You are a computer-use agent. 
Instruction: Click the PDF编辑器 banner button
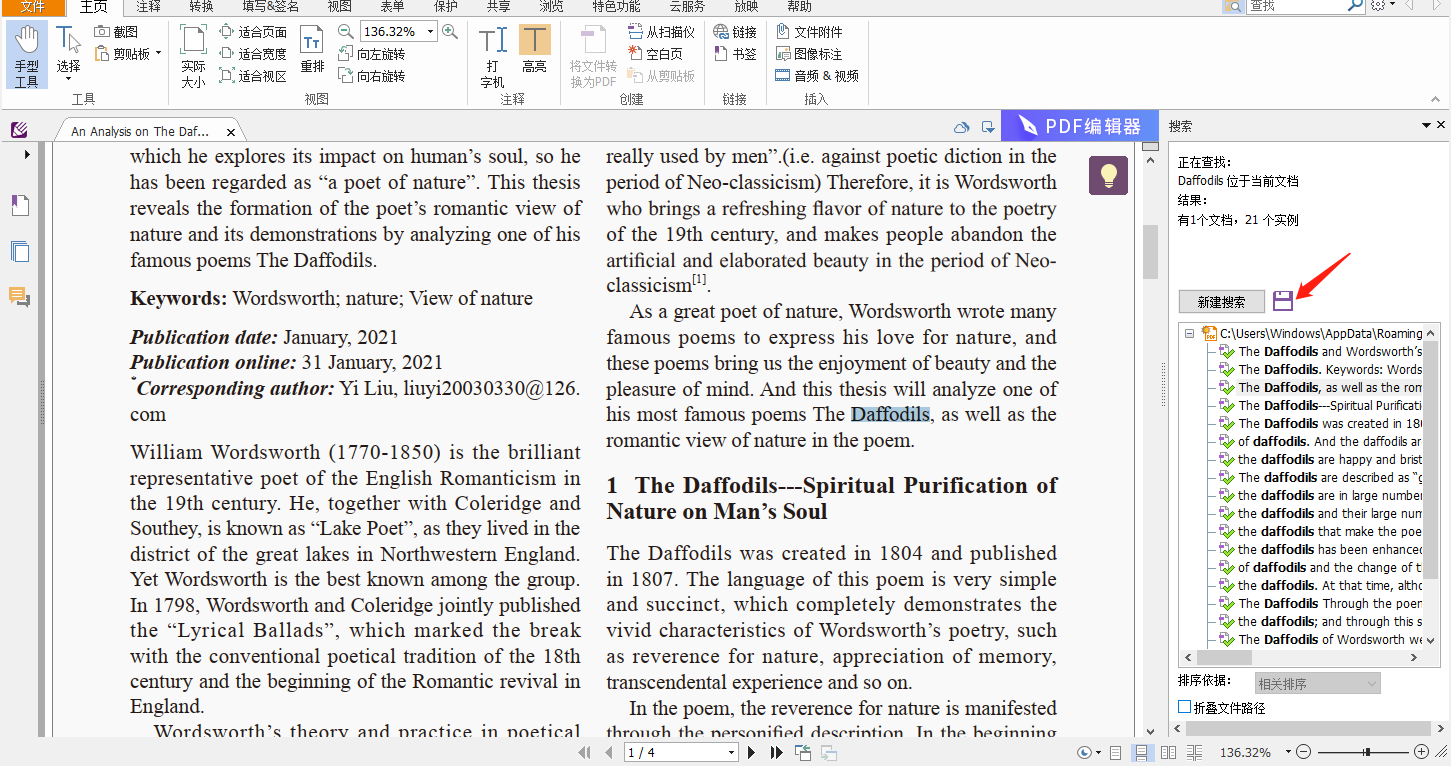point(1078,127)
